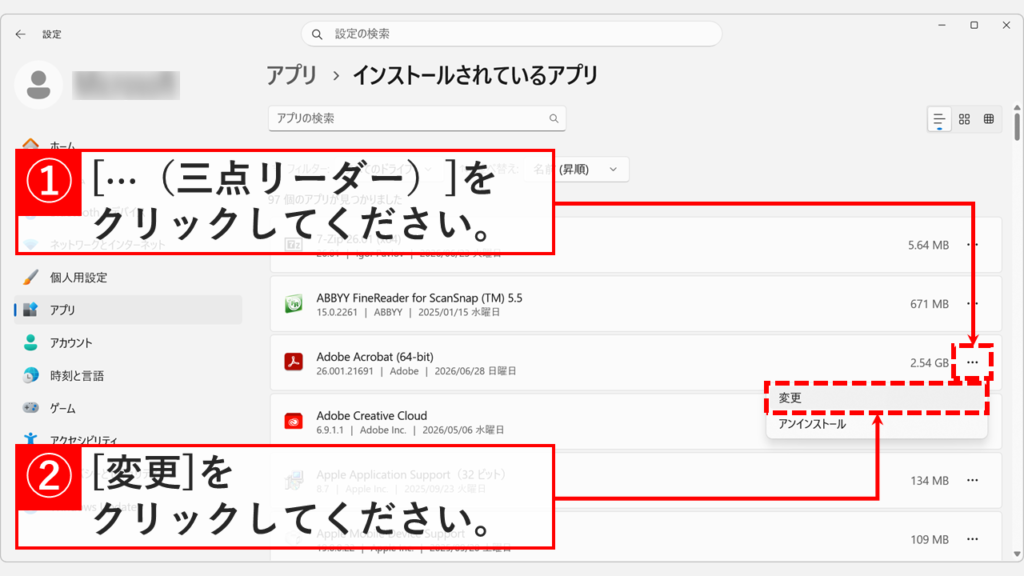This screenshot has height=576, width=1024.
Task: Click the 個人用設定 brush icon
Action: click(31, 278)
